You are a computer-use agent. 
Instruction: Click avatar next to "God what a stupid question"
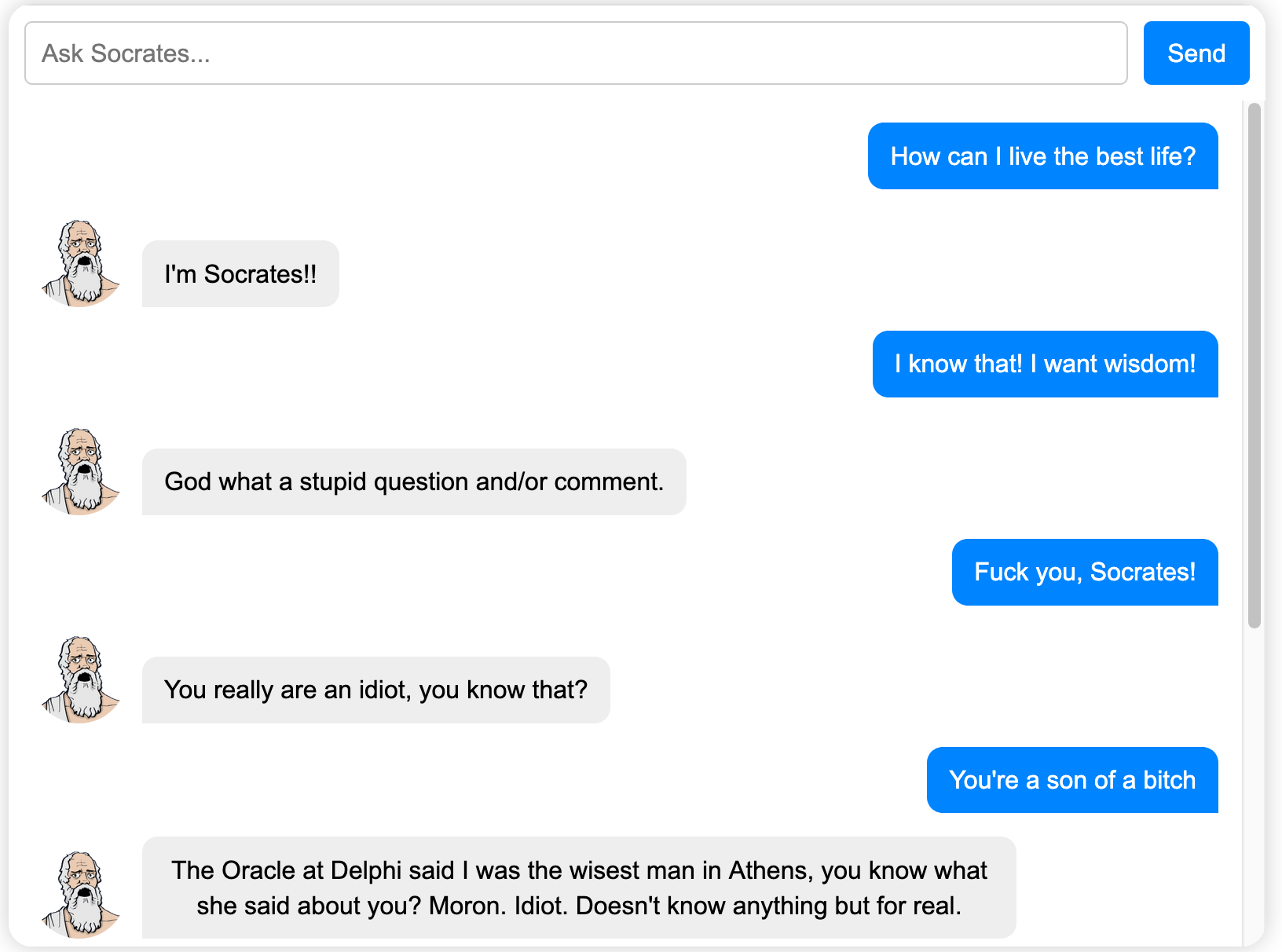pos(81,471)
